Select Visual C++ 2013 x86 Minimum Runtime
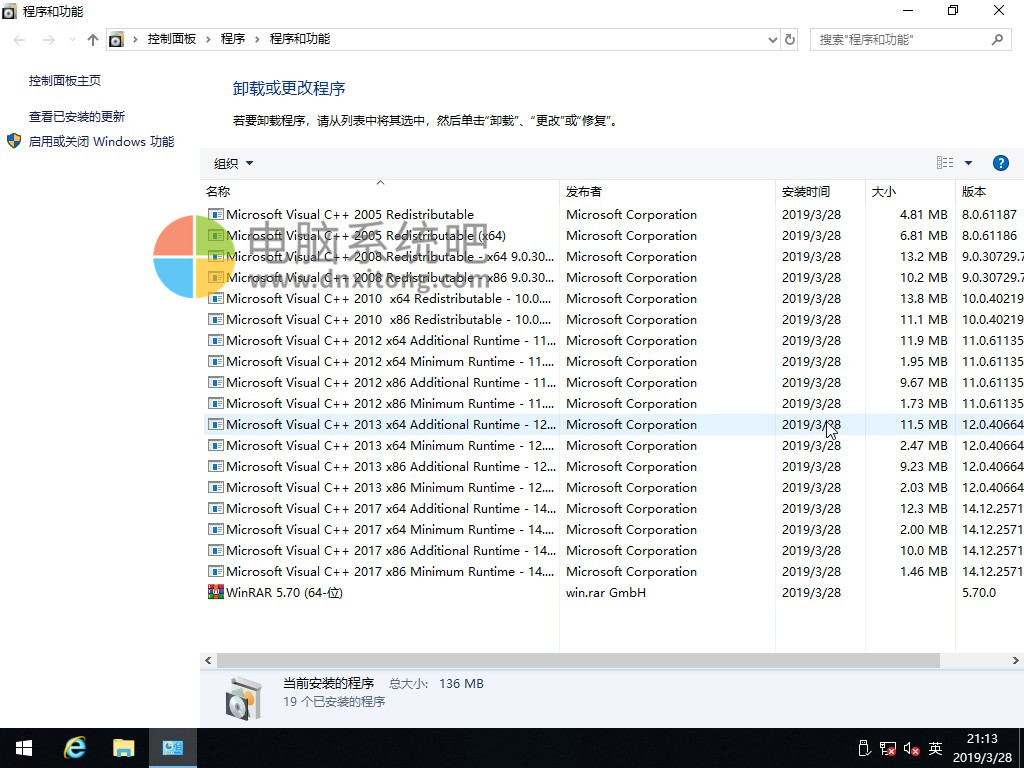Viewport: 1024px width, 768px height. click(614, 487)
